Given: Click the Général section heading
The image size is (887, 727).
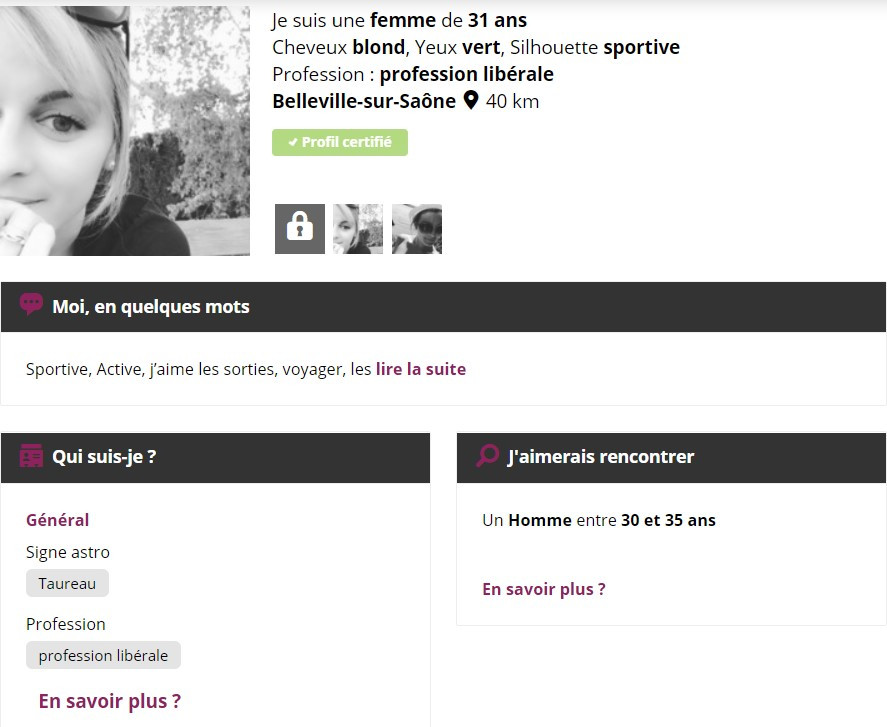Looking at the screenshot, I should tap(58, 520).
